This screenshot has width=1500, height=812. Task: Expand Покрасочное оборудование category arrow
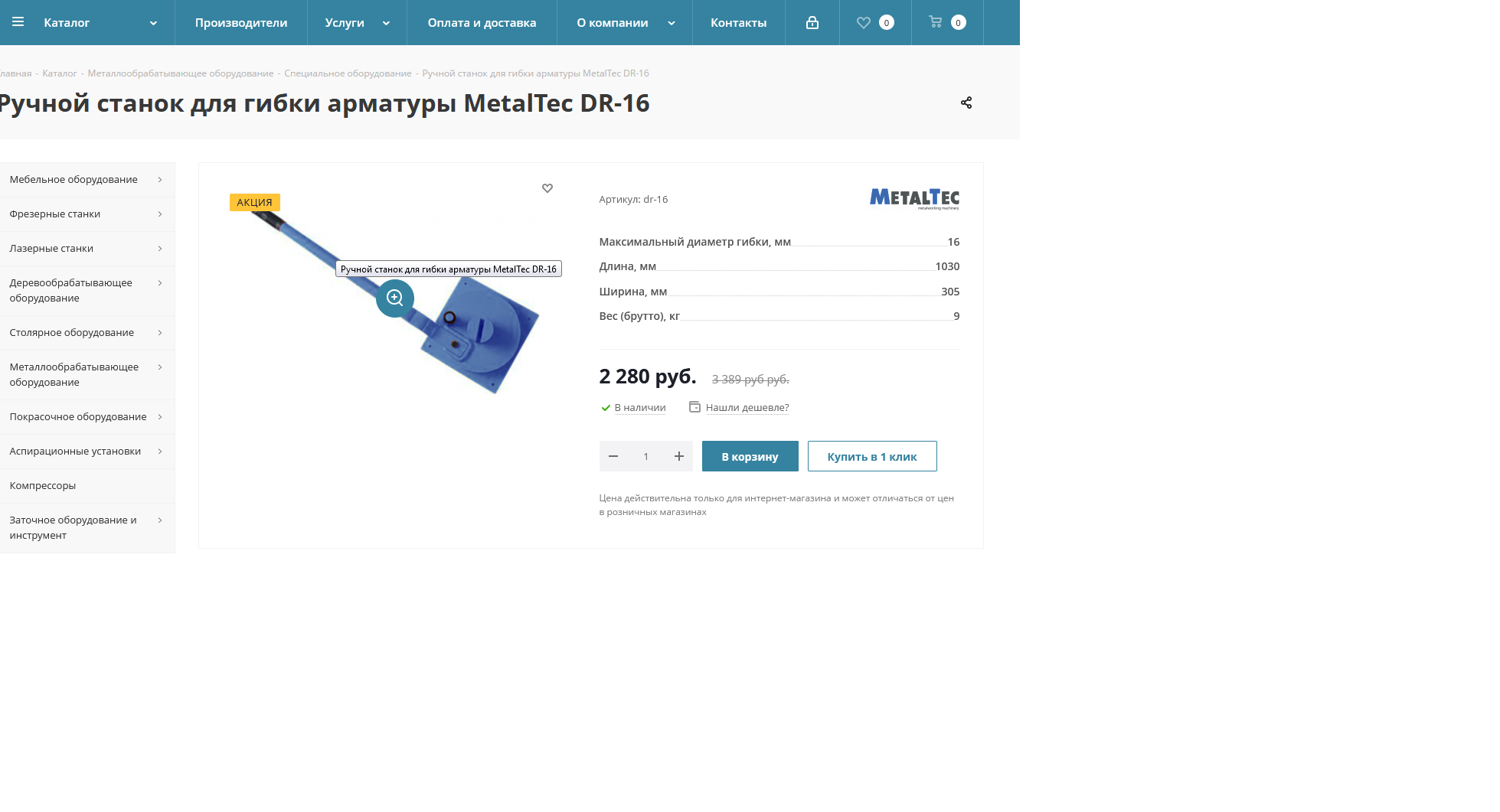[x=160, y=417]
